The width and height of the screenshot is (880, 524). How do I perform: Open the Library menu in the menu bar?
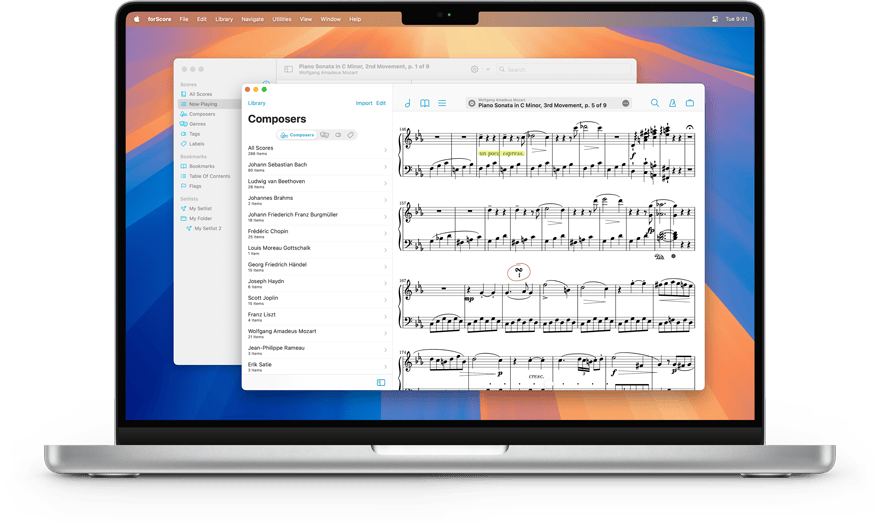[224, 19]
